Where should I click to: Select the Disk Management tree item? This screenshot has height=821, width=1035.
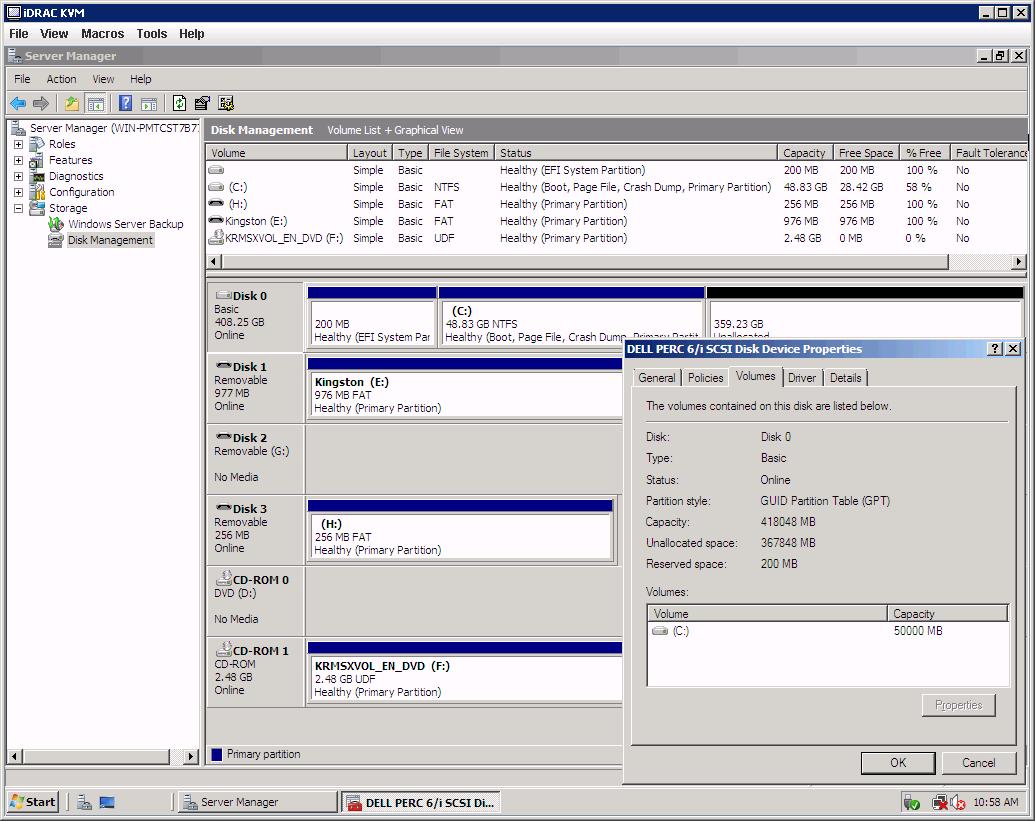click(110, 240)
